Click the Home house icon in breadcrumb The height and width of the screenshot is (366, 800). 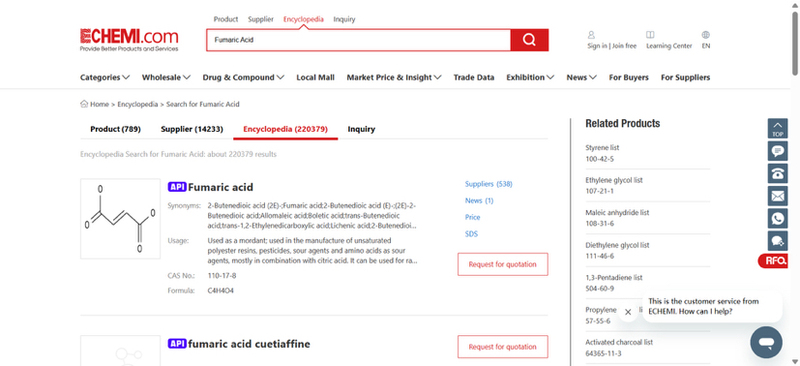click(84, 104)
